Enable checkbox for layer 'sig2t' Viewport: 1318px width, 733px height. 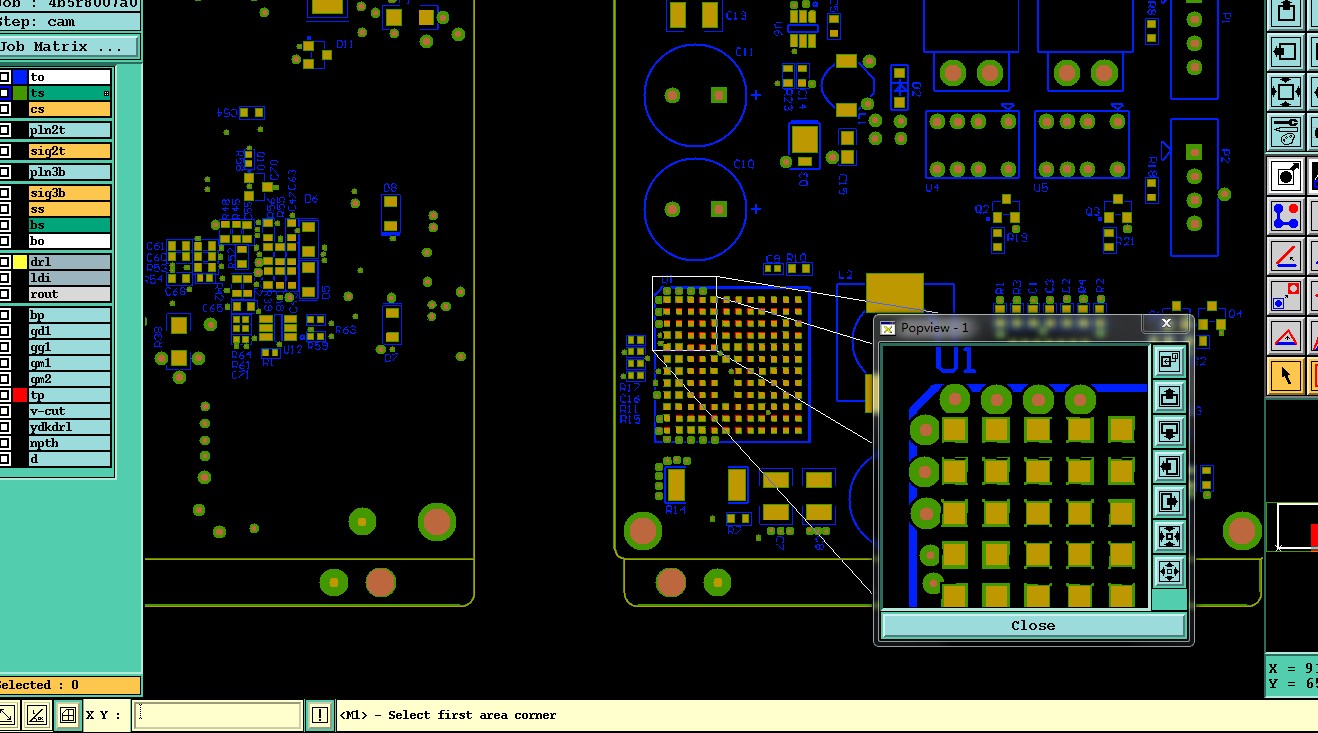[5, 151]
